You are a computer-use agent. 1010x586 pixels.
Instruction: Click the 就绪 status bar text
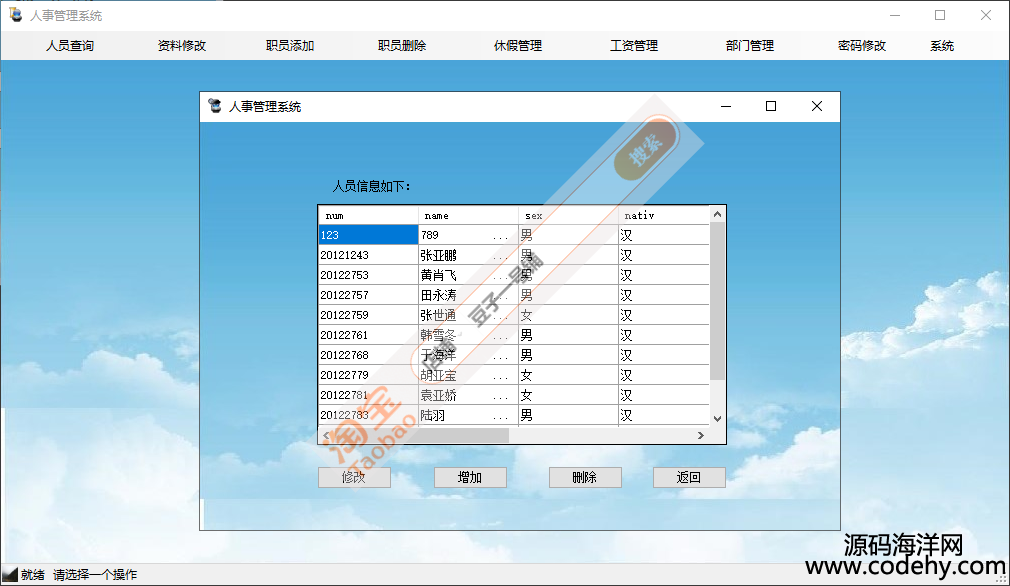coord(32,574)
